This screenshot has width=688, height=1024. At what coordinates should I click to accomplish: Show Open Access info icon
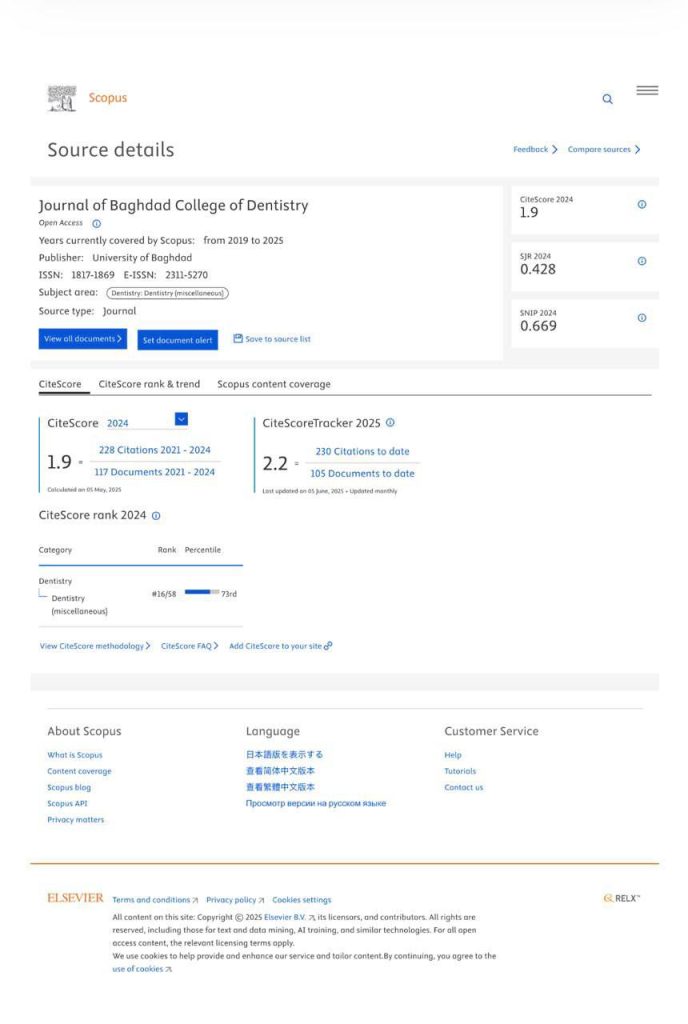97,223
